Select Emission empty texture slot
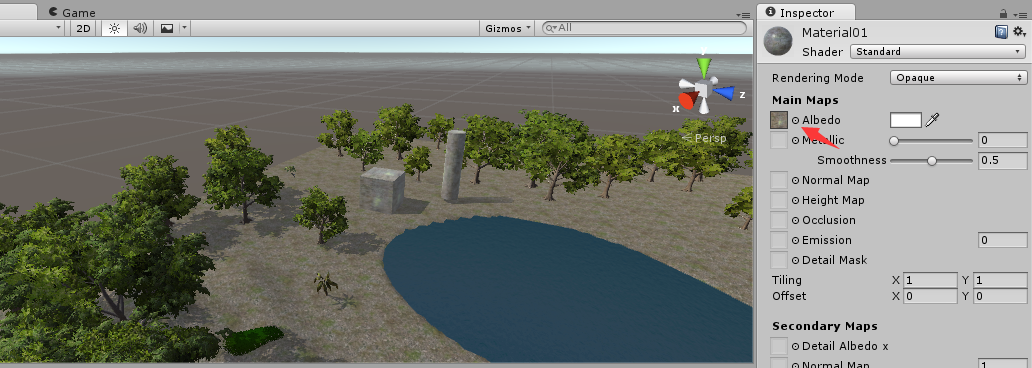1032x368 pixels. click(779, 240)
